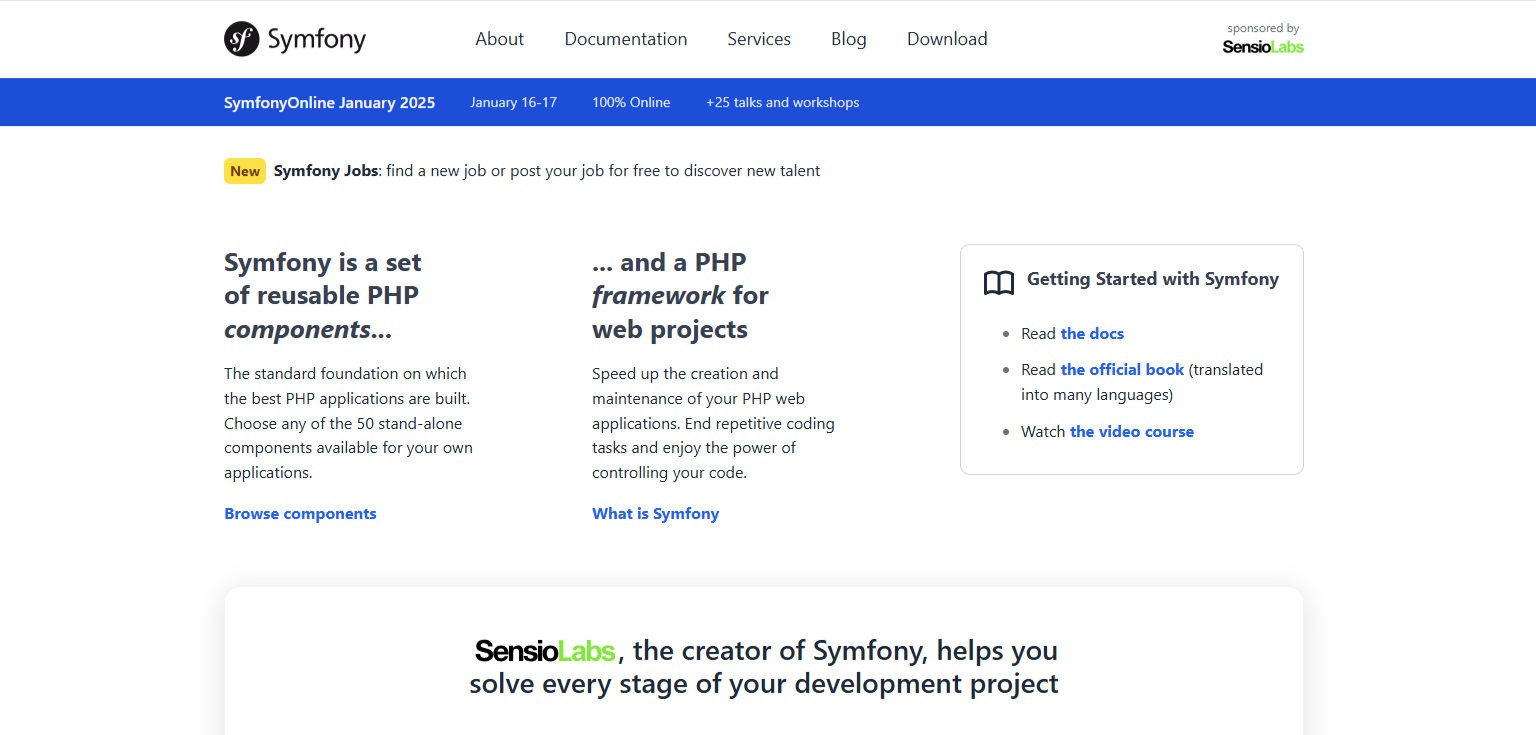Click the Symfony logo icon
The height and width of the screenshot is (735, 1536).
point(242,39)
